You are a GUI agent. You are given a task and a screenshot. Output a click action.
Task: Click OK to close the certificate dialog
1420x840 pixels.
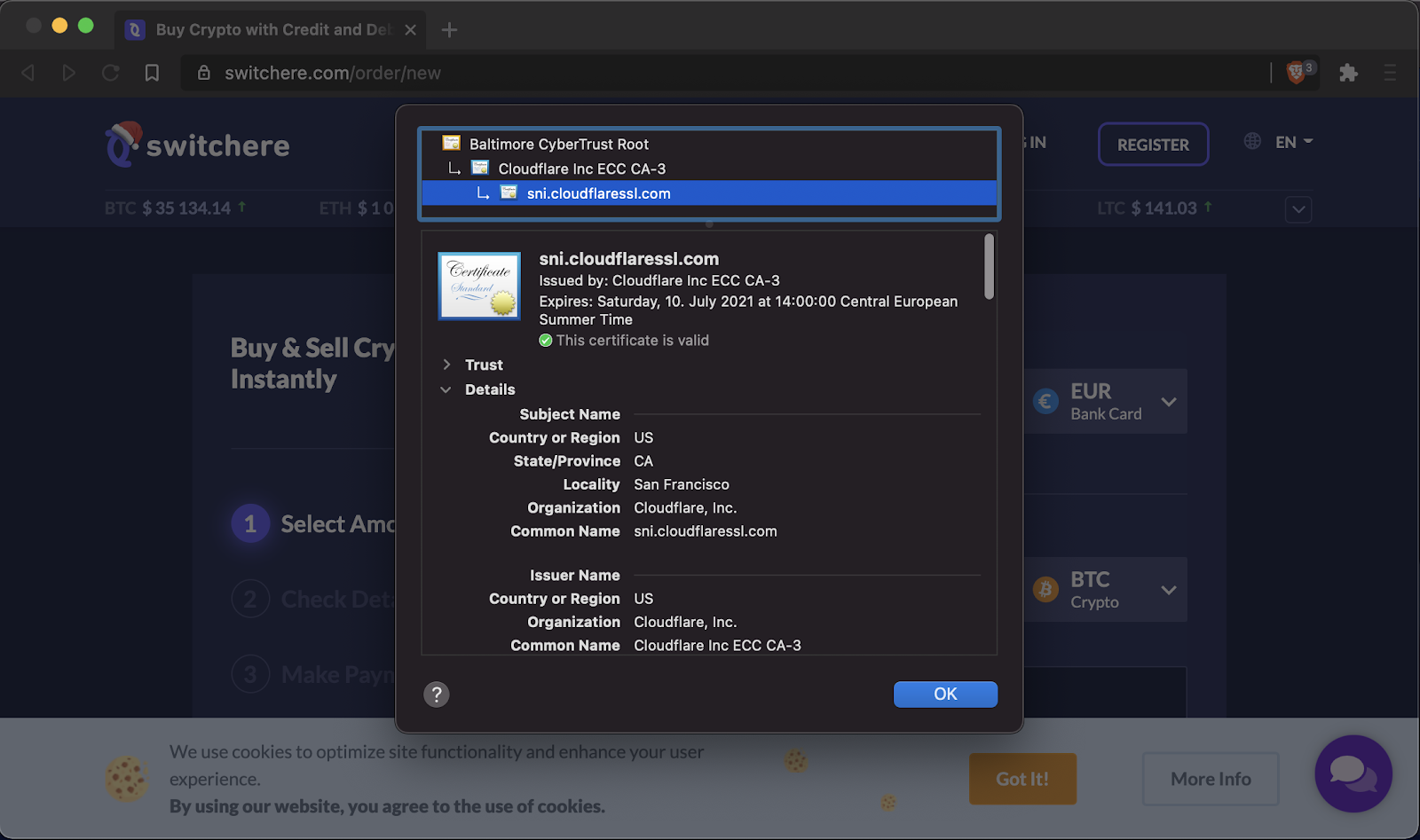(945, 695)
